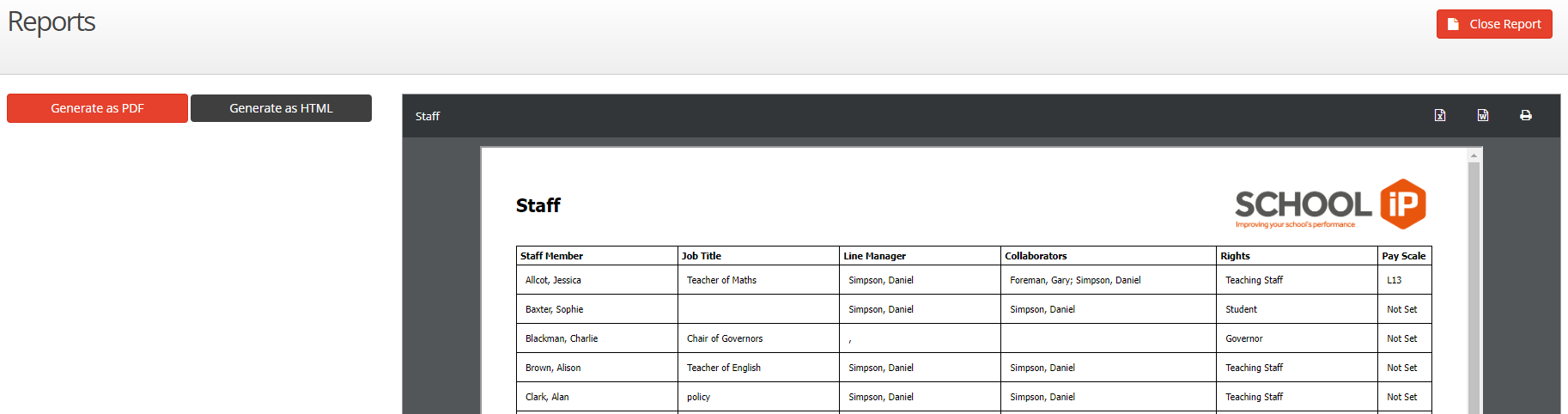Export the Staff report to Excel
Image resolution: width=1568 pixels, height=414 pixels.
click(x=1440, y=115)
